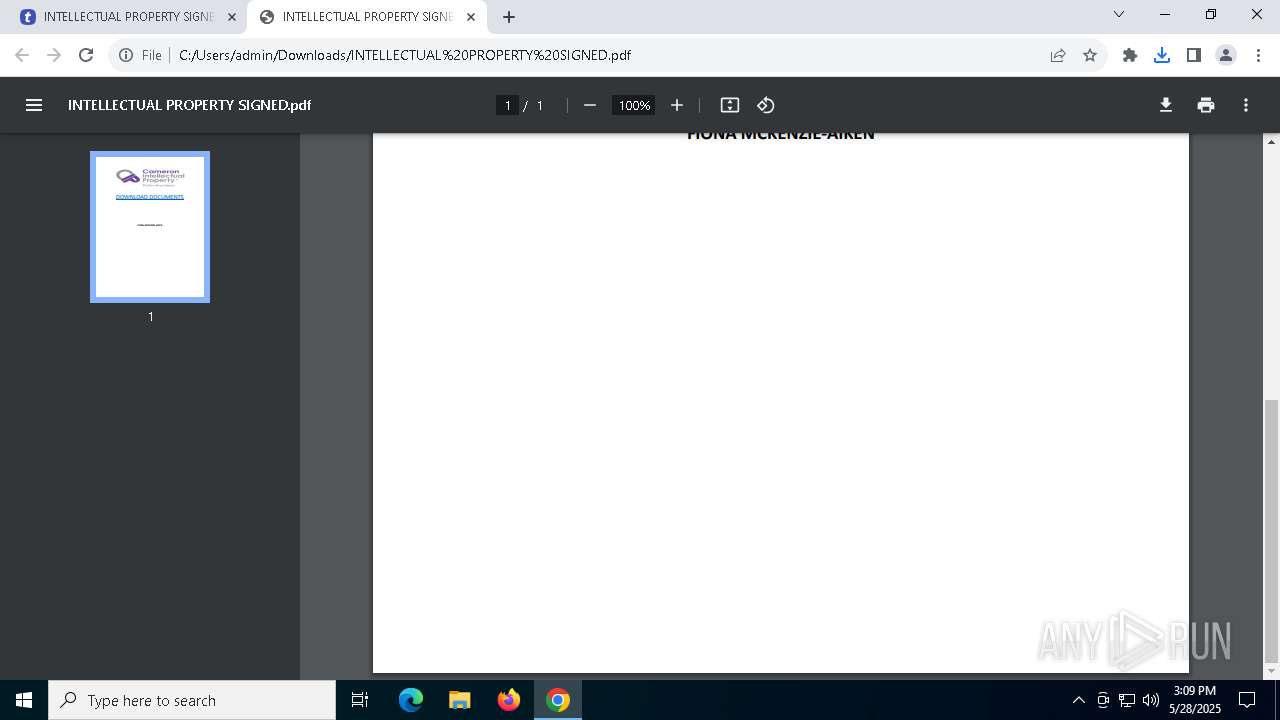Image resolution: width=1280 pixels, height=720 pixels.
Task: Go forward in browser history
Action: [x=54, y=55]
